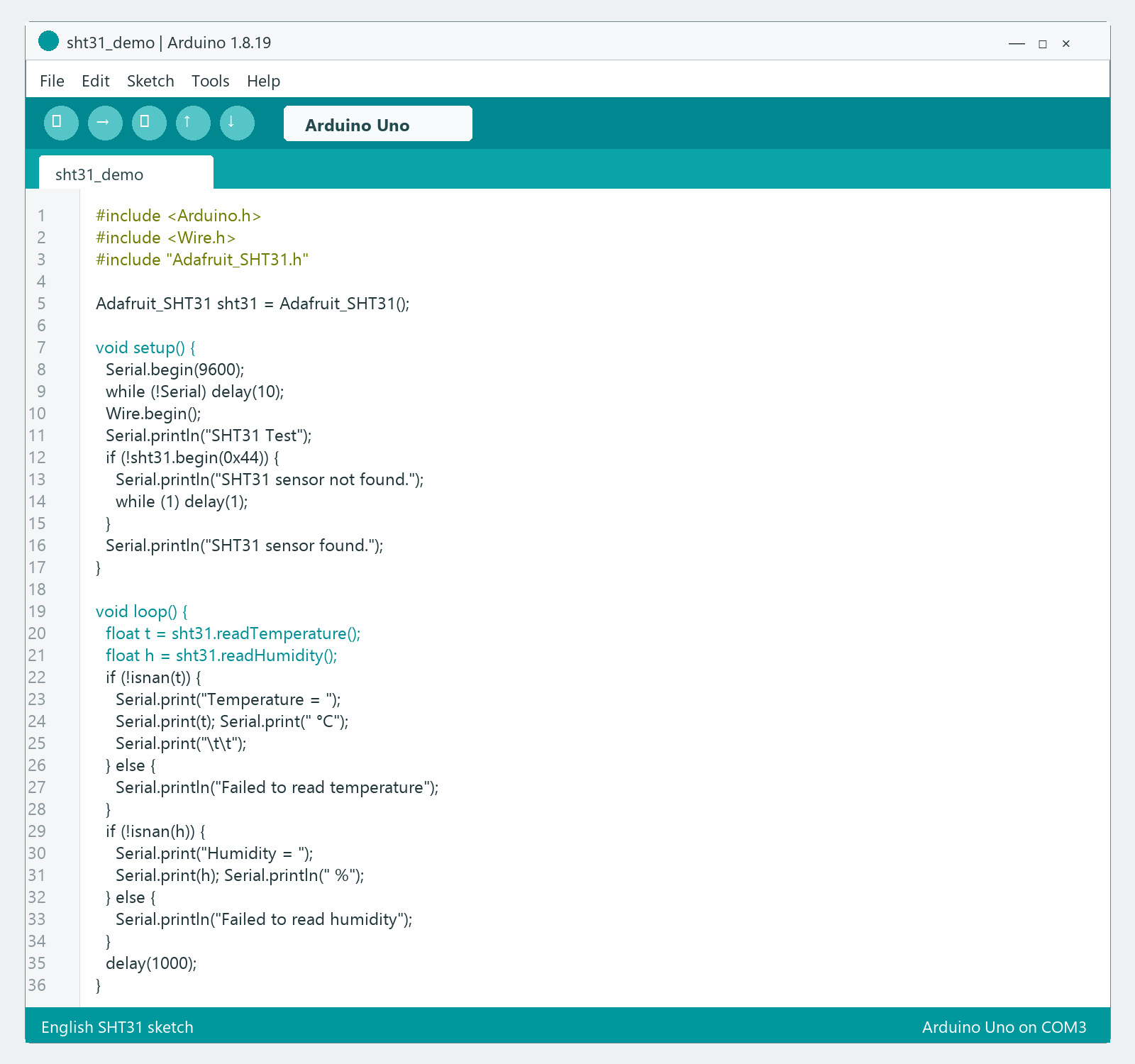Click line number 36 in the gutter

37,985
